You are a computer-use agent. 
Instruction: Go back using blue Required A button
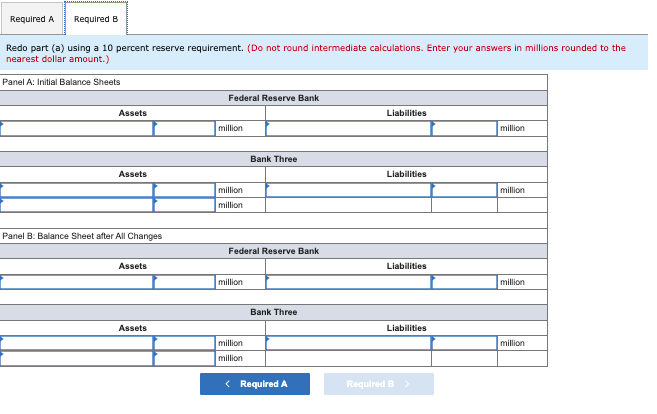pyautogui.click(x=255, y=384)
